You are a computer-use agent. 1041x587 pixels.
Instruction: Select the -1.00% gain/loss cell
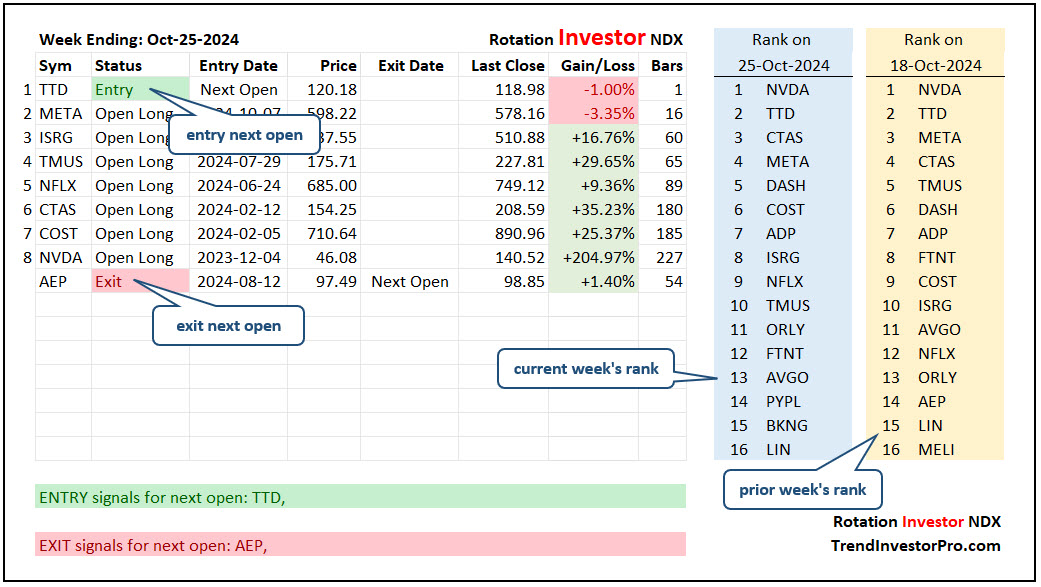click(594, 90)
